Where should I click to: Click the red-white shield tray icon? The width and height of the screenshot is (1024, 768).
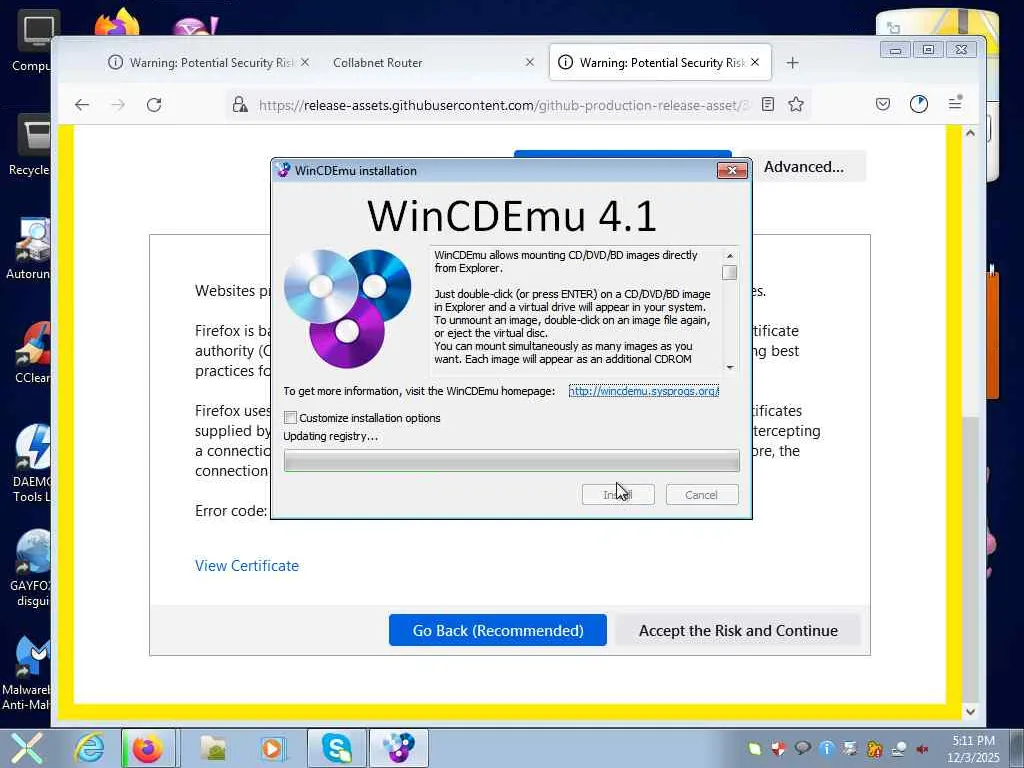778,748
